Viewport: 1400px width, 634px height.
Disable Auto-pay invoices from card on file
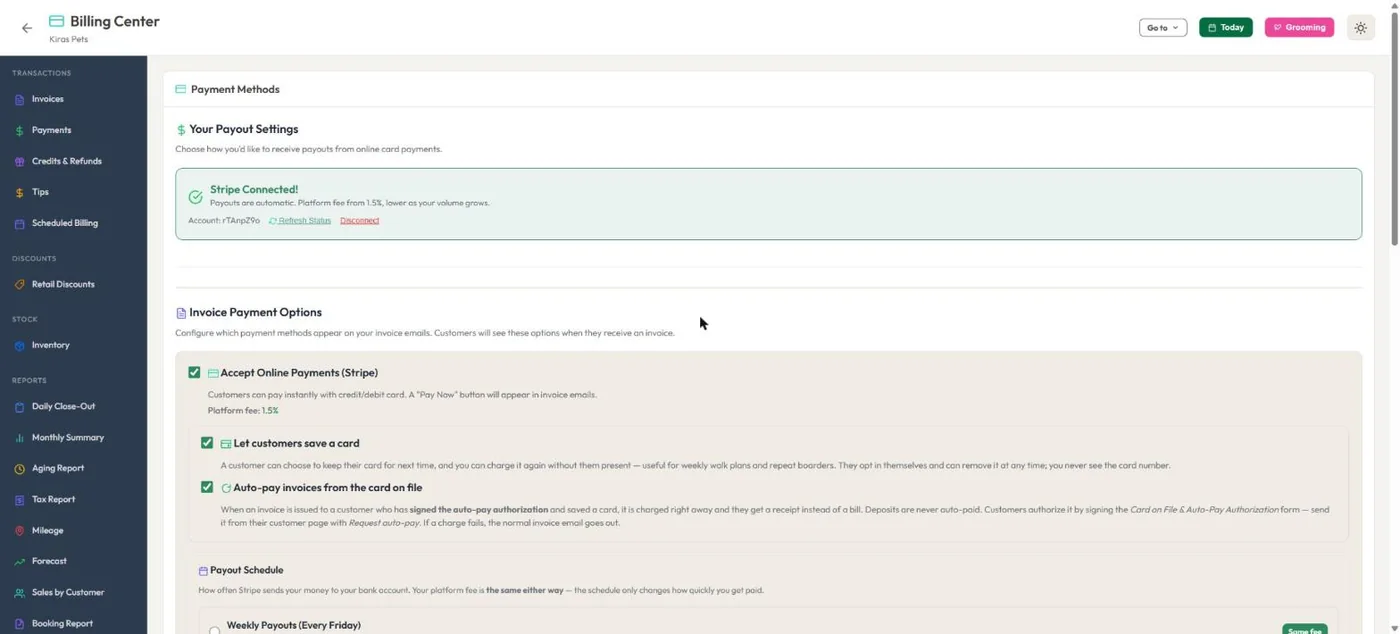(x=207, y=487)
